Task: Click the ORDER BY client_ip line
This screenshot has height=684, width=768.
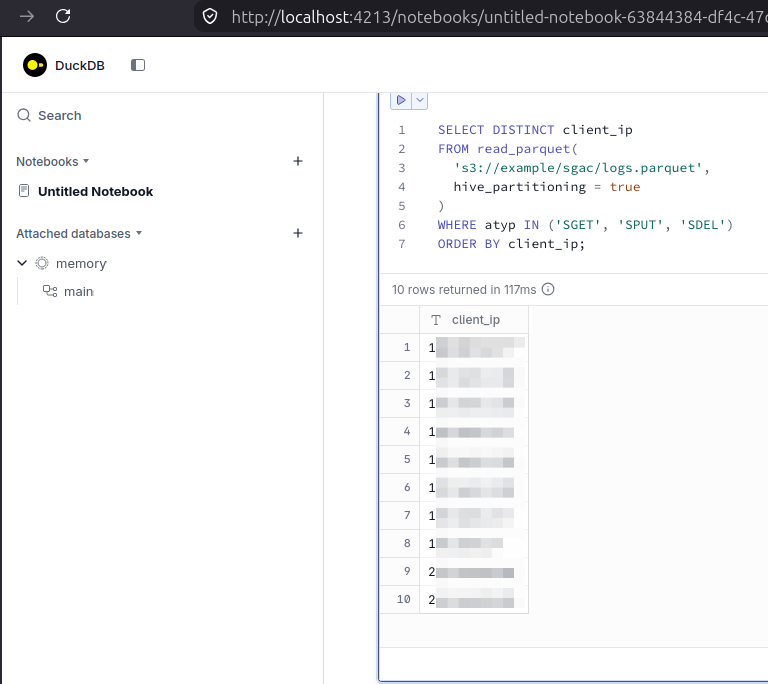Action: click(x=511, y=244)
